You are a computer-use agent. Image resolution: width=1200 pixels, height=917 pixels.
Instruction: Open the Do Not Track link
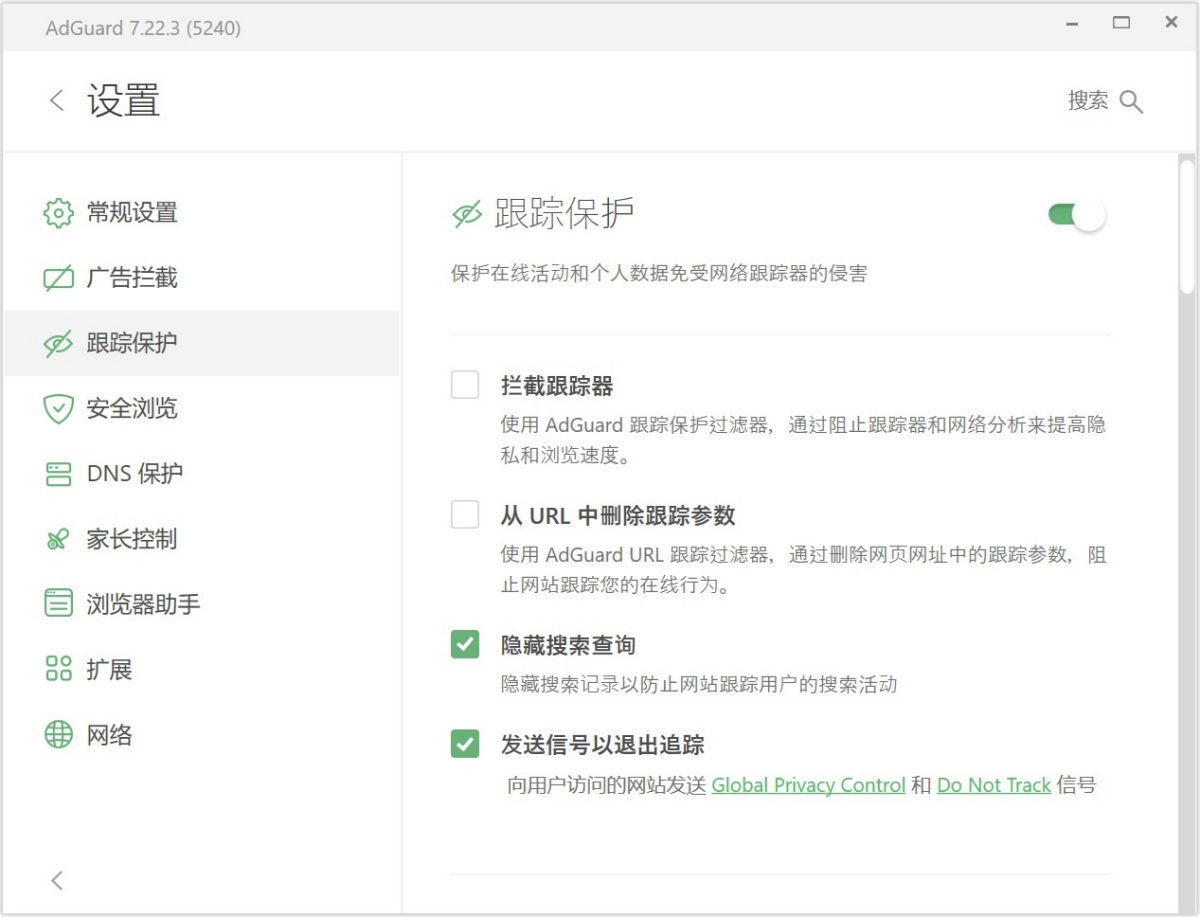click(x=993, y=785)
